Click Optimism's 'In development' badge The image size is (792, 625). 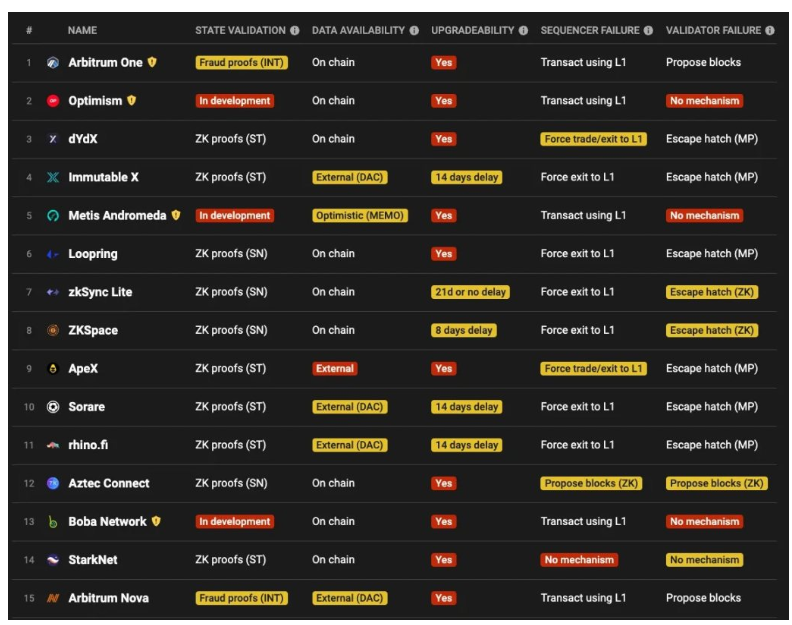[x=234, y=101]
